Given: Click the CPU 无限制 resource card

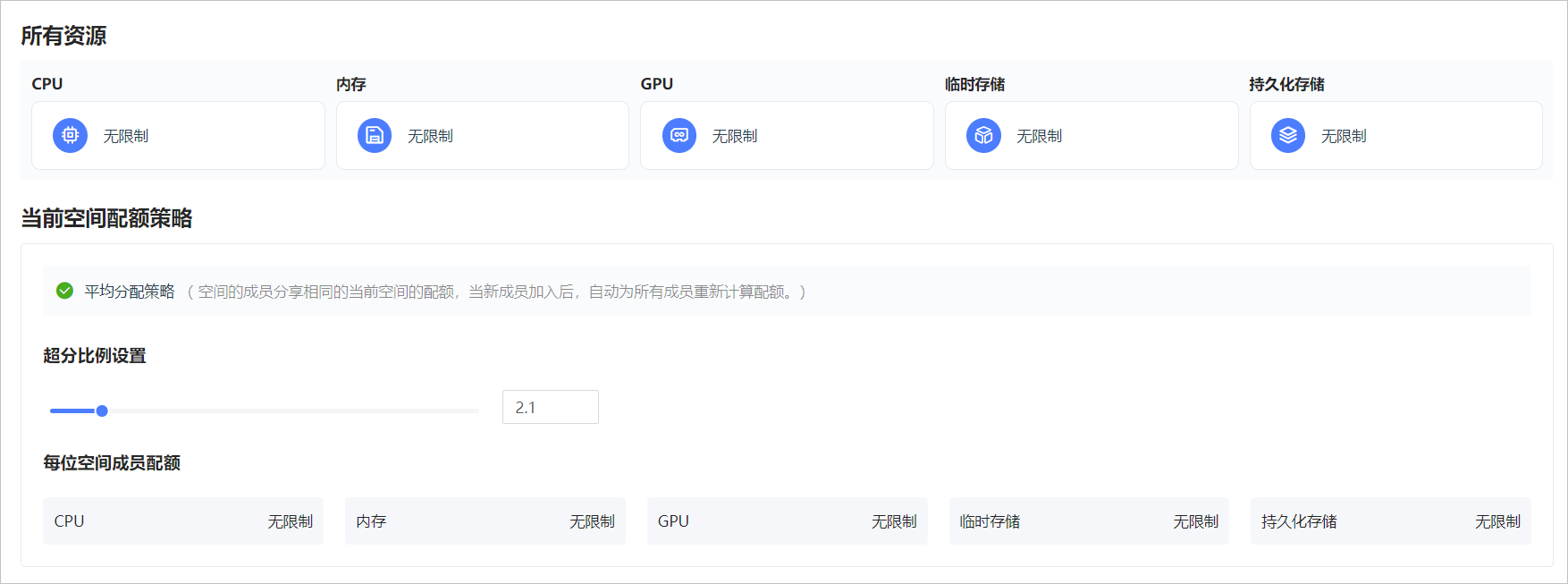Looking at the screenshot, I should 178,136.
